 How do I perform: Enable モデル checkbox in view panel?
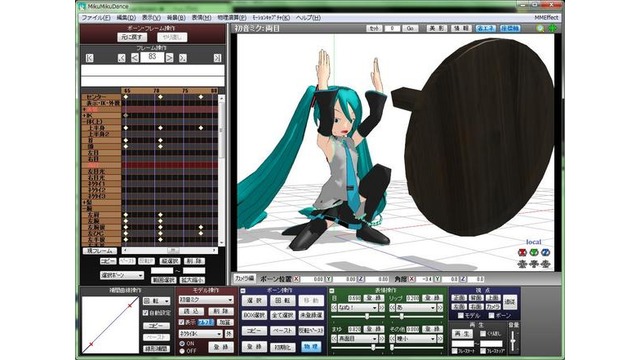(461, 316)
